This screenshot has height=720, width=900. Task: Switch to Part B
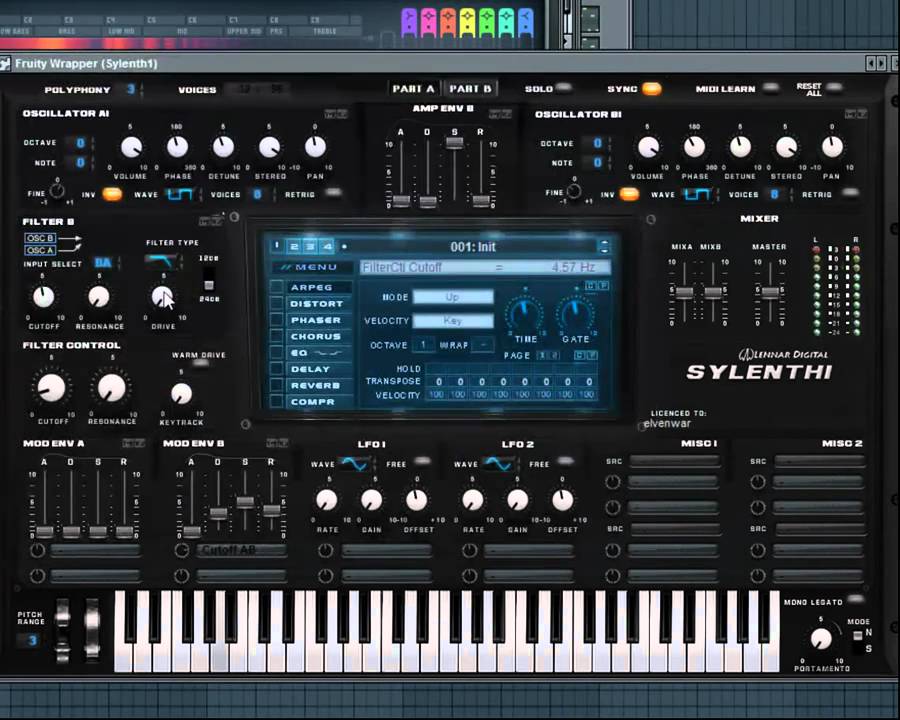(x=471, y=88)
